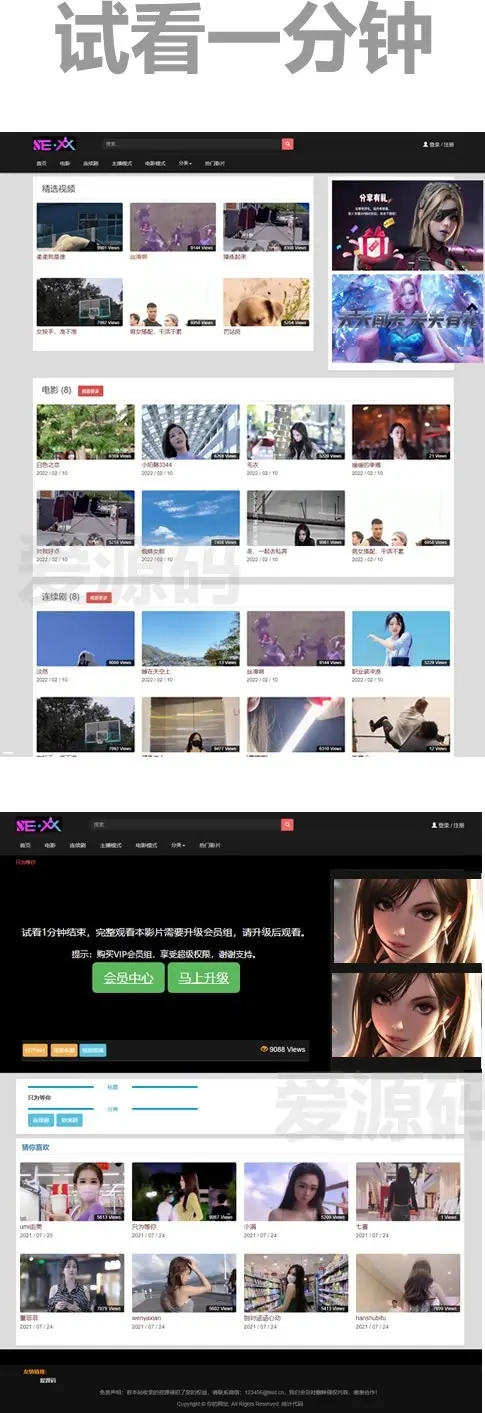Image resolution: width=485 pixels, height=1413 pixels.
Task: Click the red search icon on the player page
Action: point(288,825)
